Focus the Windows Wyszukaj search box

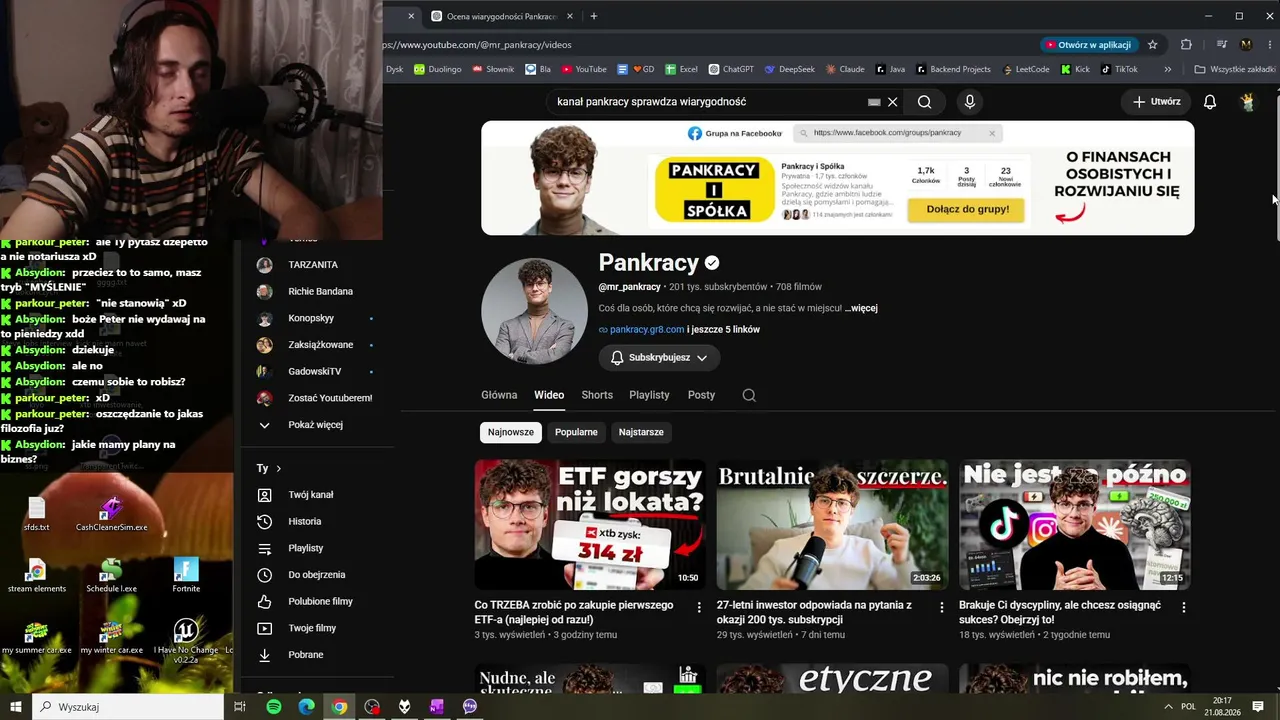(128, 707)
